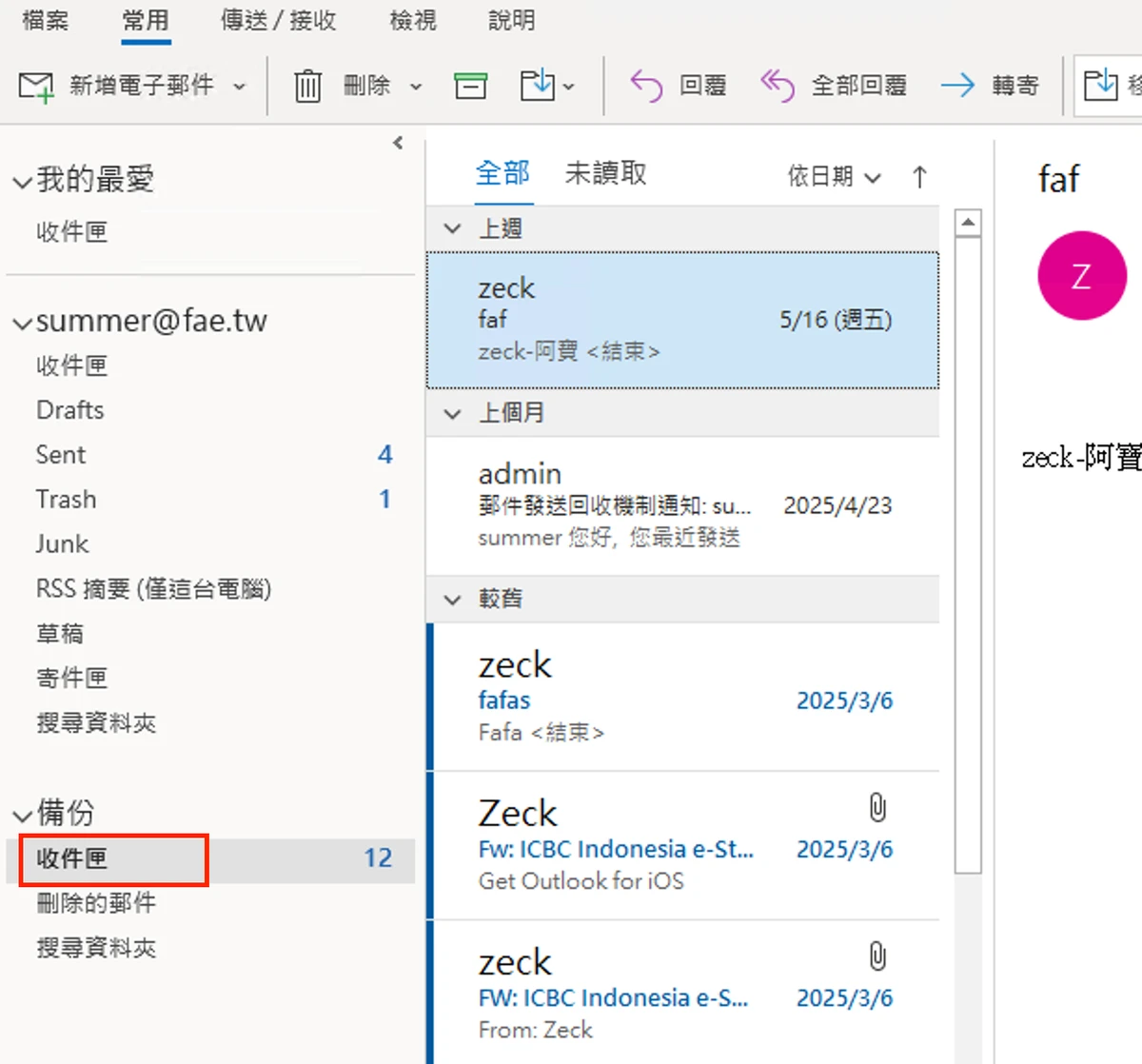Viewport: 1142px width, 1064px height.
Task: Select 刪除的郵件 folder under 備份
Action: coord(96,903)
